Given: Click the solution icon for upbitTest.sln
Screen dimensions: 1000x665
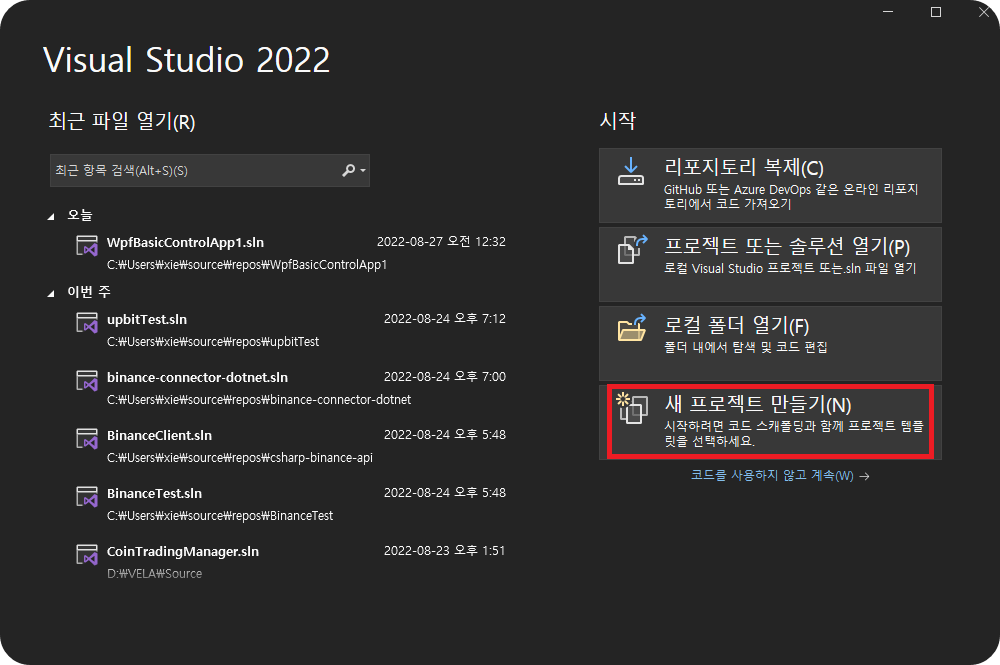Looking at the screenshot, I should click(87, 323).
